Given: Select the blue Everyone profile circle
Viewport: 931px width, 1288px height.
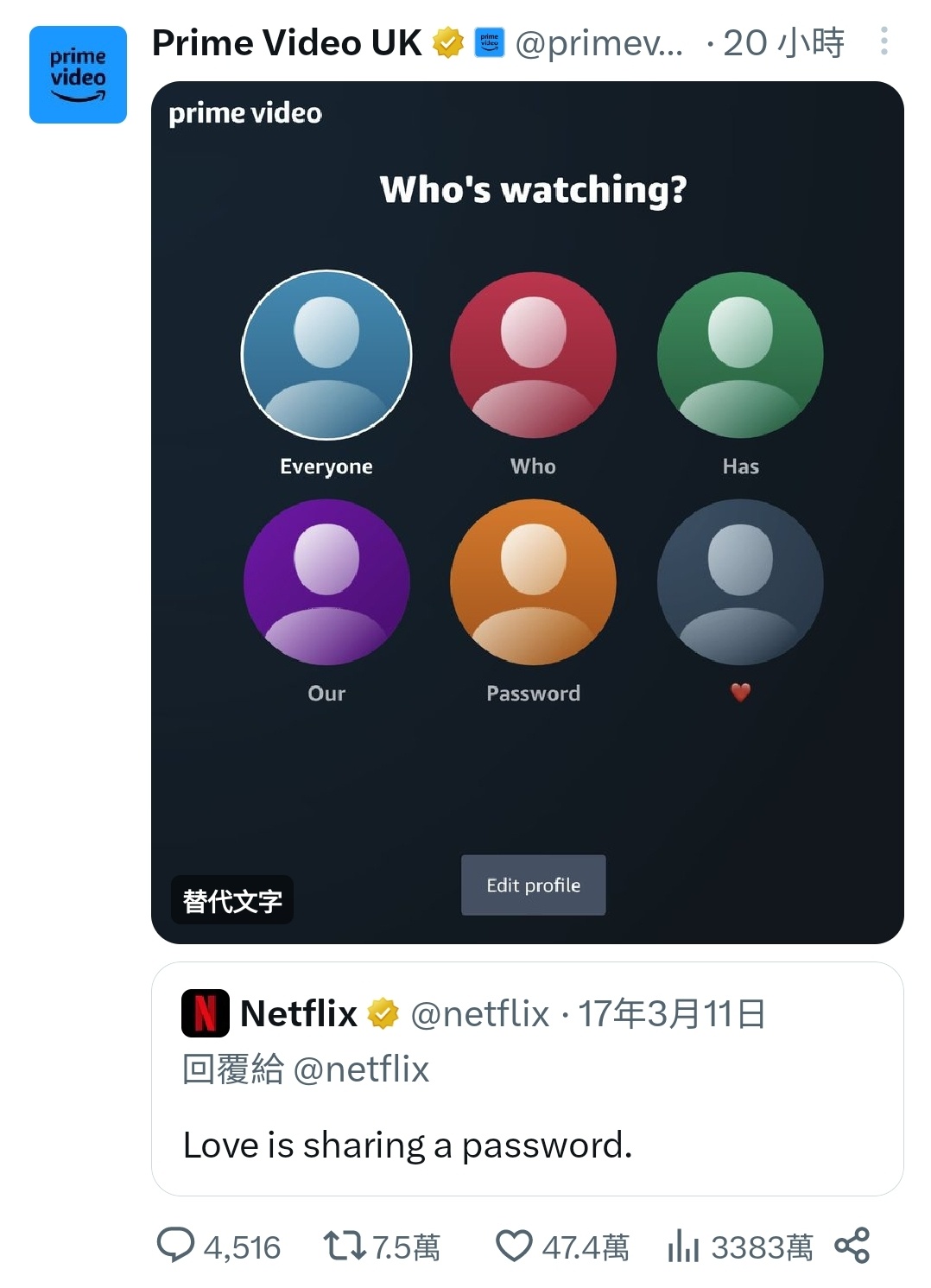Looking at the screenshot, I should [x=326, y=355].
